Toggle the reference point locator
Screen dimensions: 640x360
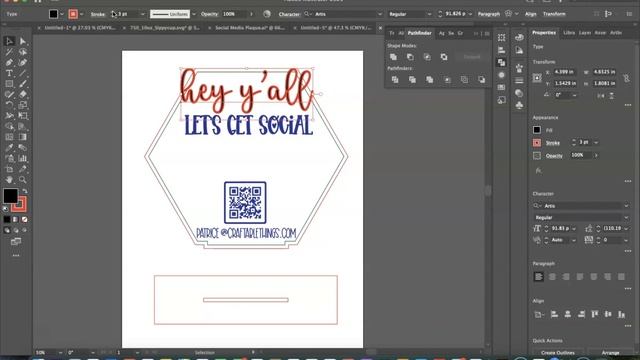(537, 78)
